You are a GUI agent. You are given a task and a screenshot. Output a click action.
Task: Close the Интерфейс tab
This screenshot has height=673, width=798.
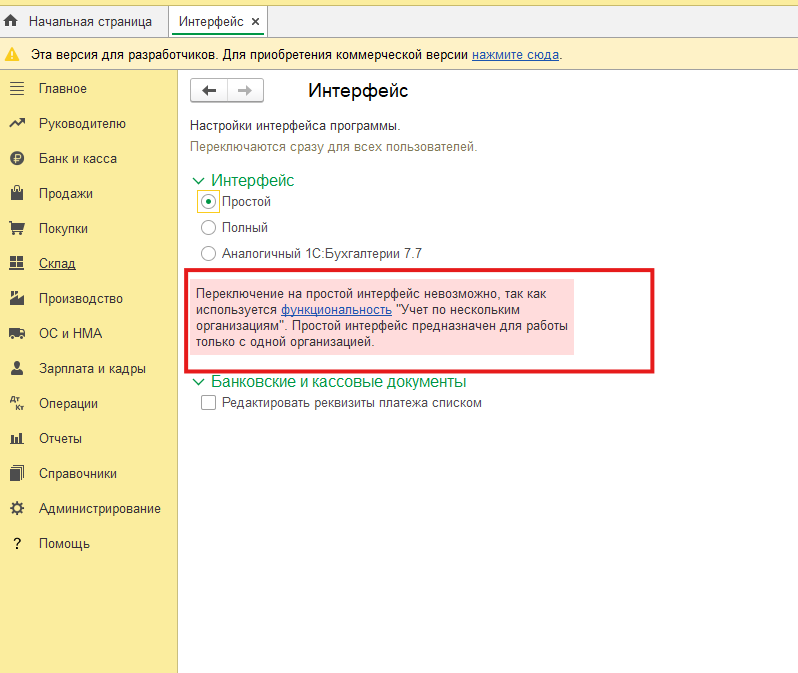tap(255, 21)
